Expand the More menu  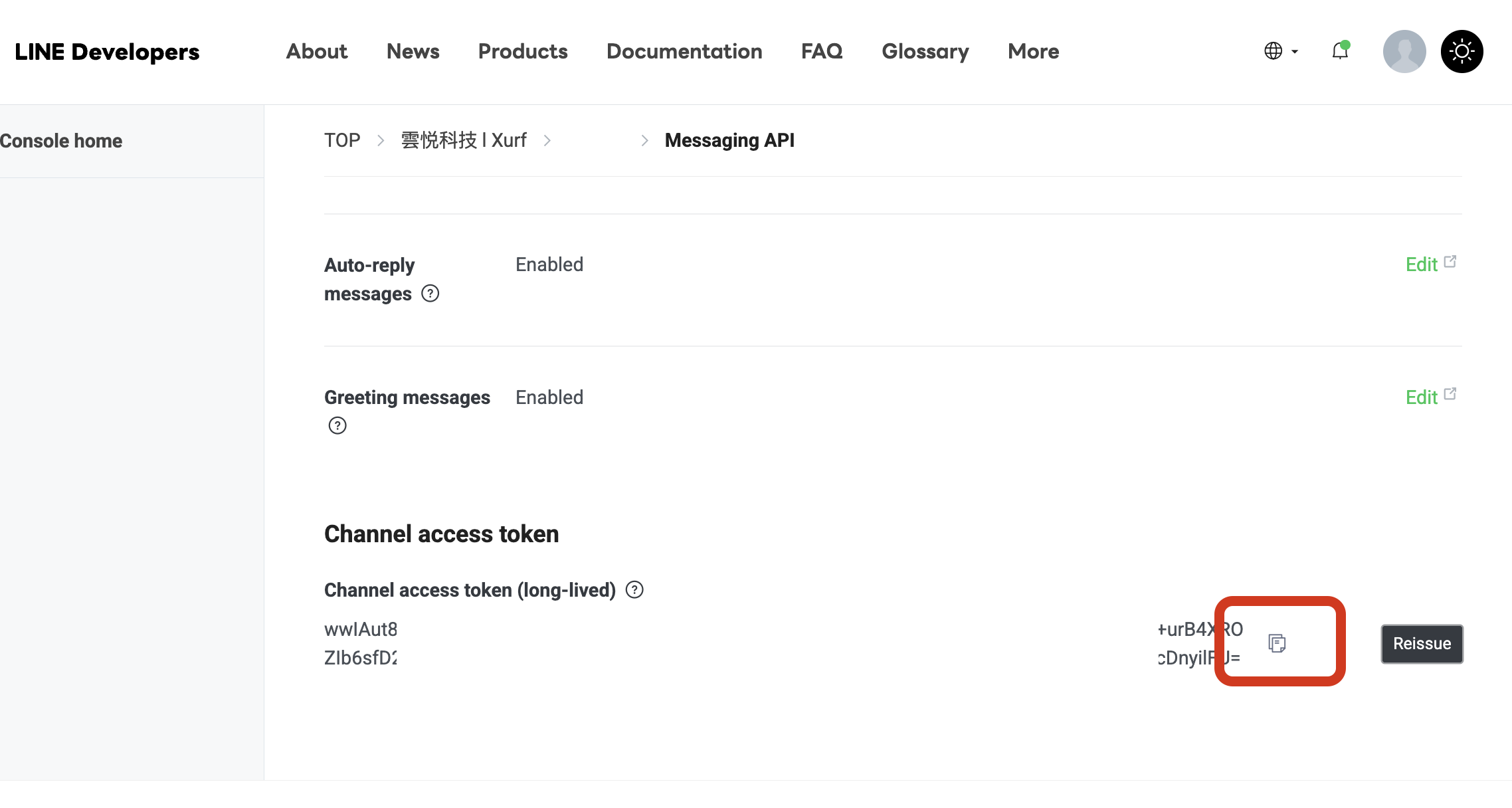point(1033,51)
